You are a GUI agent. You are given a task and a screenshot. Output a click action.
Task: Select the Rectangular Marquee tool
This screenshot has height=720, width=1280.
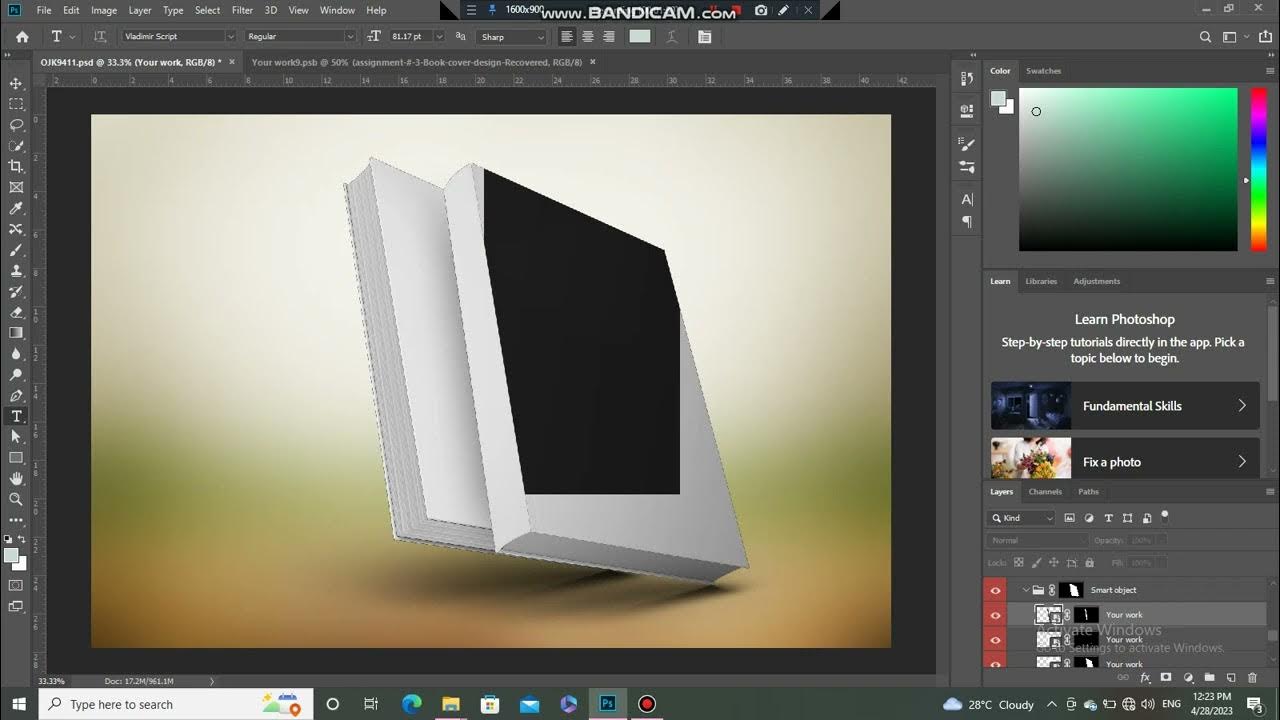pos(16,104)
